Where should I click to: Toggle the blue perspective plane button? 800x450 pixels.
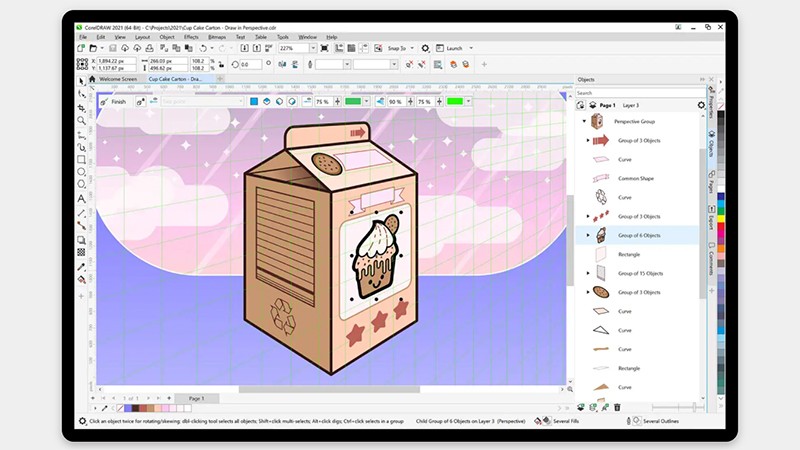coord(254,102)
